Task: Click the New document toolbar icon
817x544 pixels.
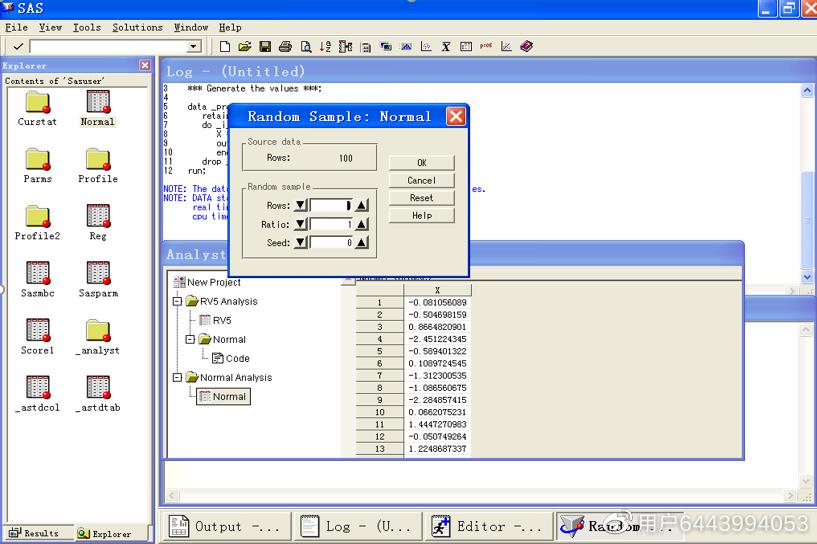Action: coord(225,46)
